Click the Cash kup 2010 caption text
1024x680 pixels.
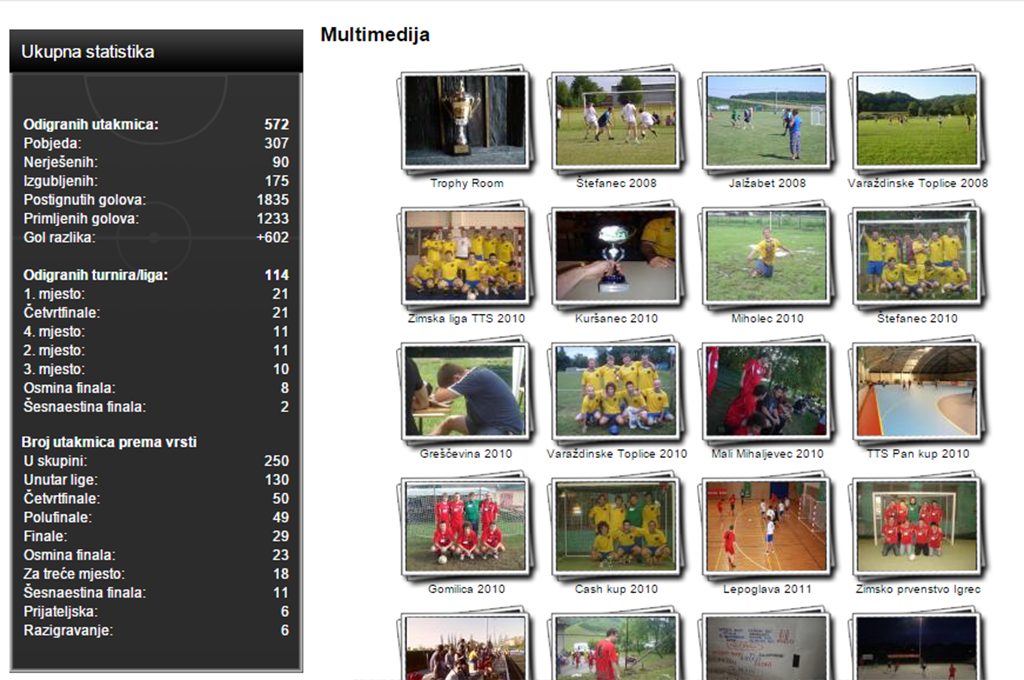point(617,590)
